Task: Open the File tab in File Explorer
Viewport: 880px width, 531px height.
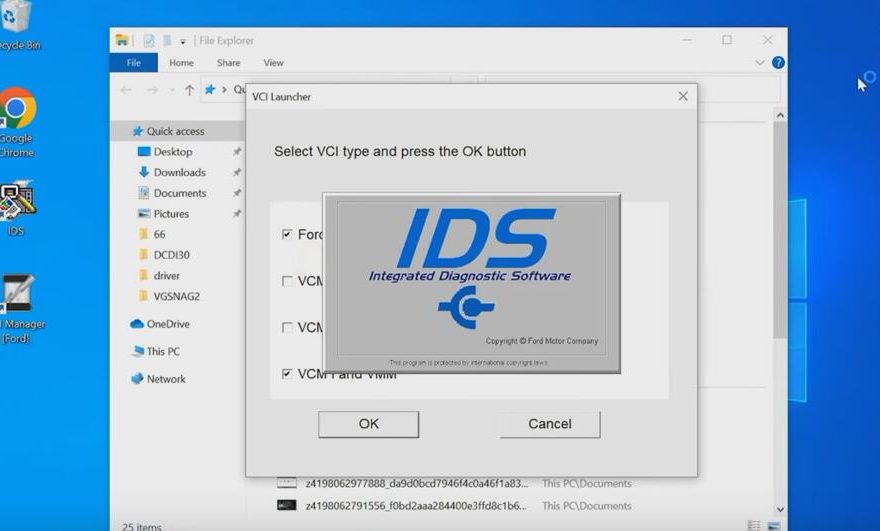Action: 134,63
